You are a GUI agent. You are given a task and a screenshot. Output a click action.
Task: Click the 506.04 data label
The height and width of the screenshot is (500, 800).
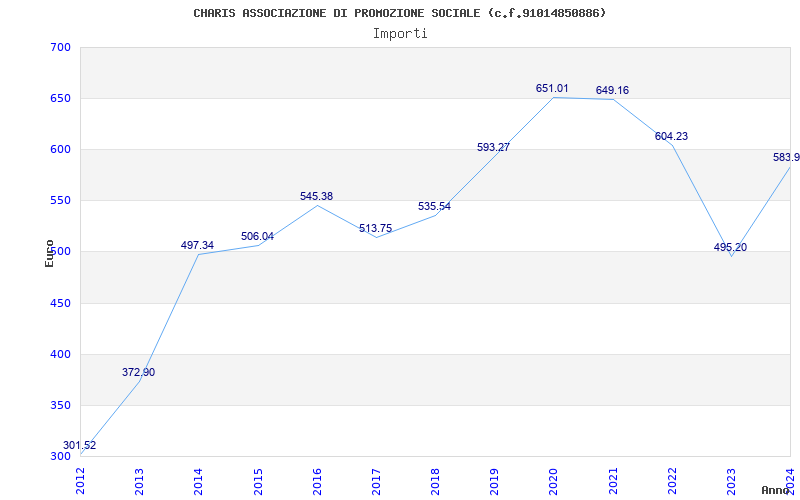pos(257,236)
